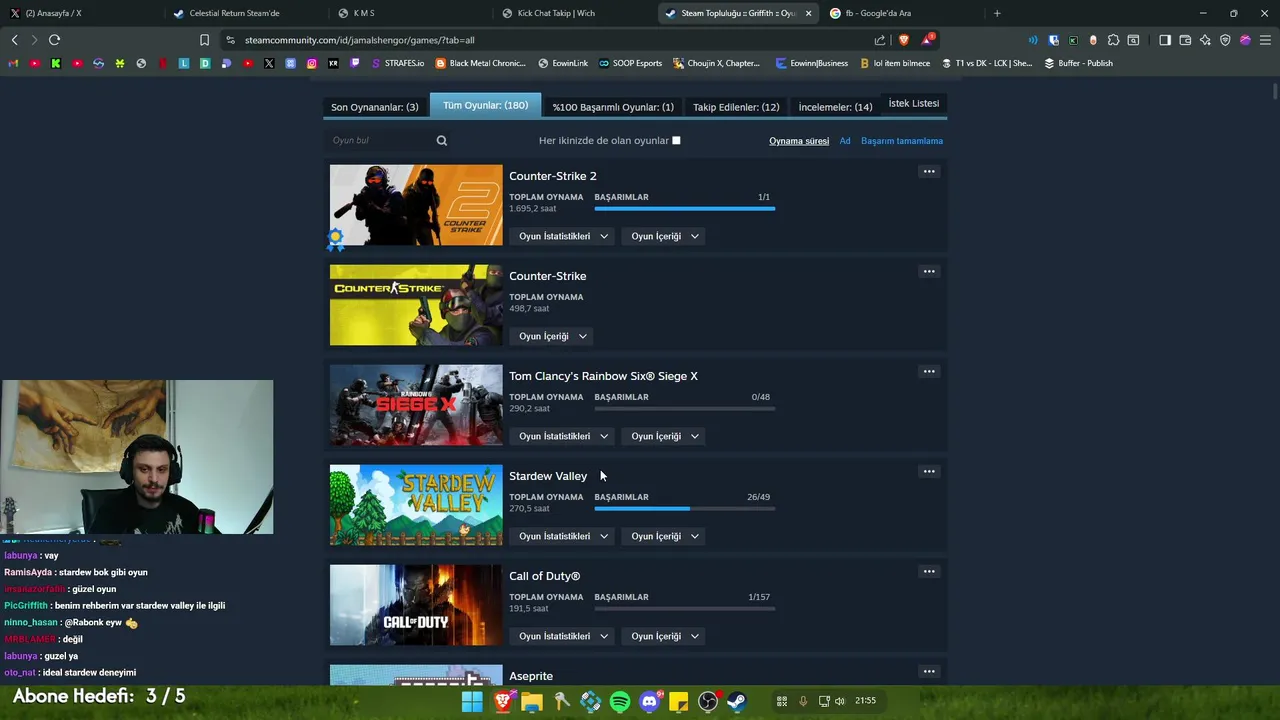Expand Rainbow Six Siege Oyun İçeriği dropdown
The width and height of the screenshot is (1280, 720).
pos(664,436)
